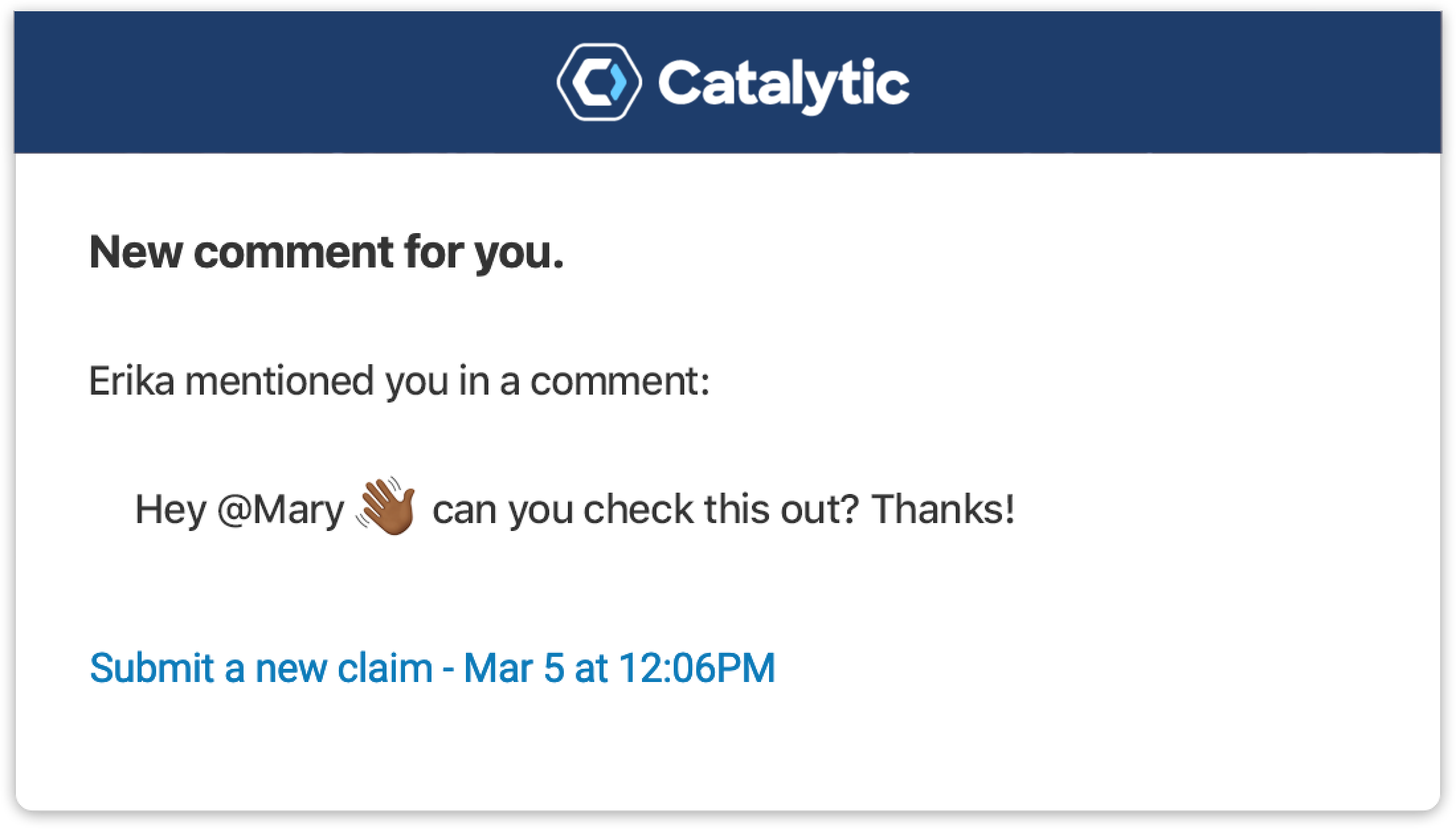The height and width of the screenshot is (829, 1456).
Task: Click the "12:06PM" time in the link
Action: [x=698, y=667]
